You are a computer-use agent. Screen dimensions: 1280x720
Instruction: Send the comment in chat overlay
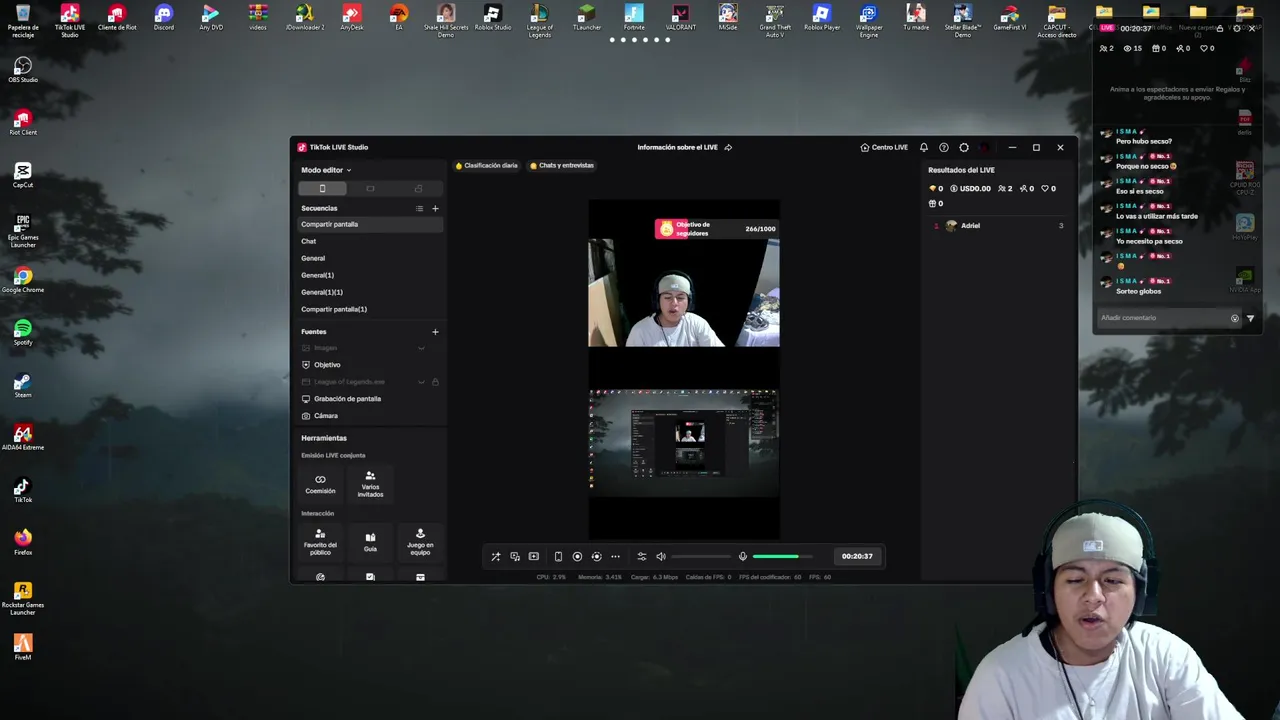[1250, 318]
